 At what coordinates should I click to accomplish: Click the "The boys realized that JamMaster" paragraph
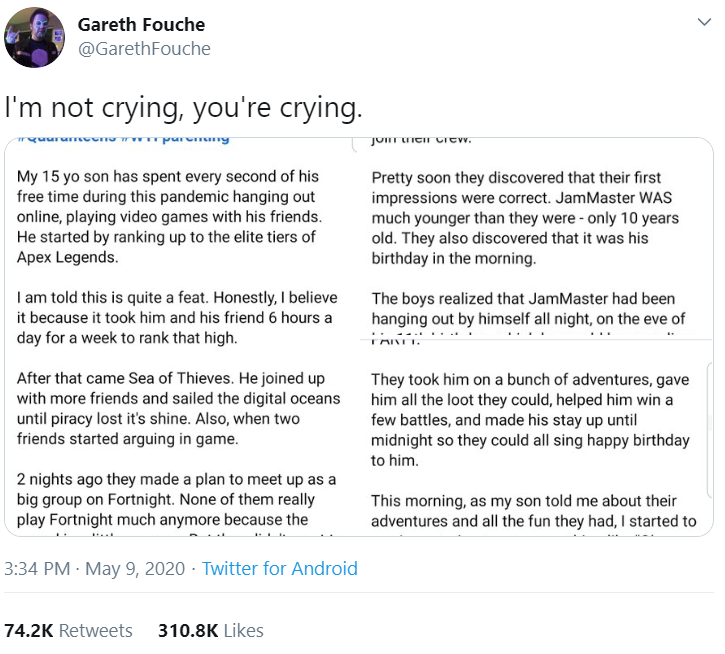(x=528, y=308)
